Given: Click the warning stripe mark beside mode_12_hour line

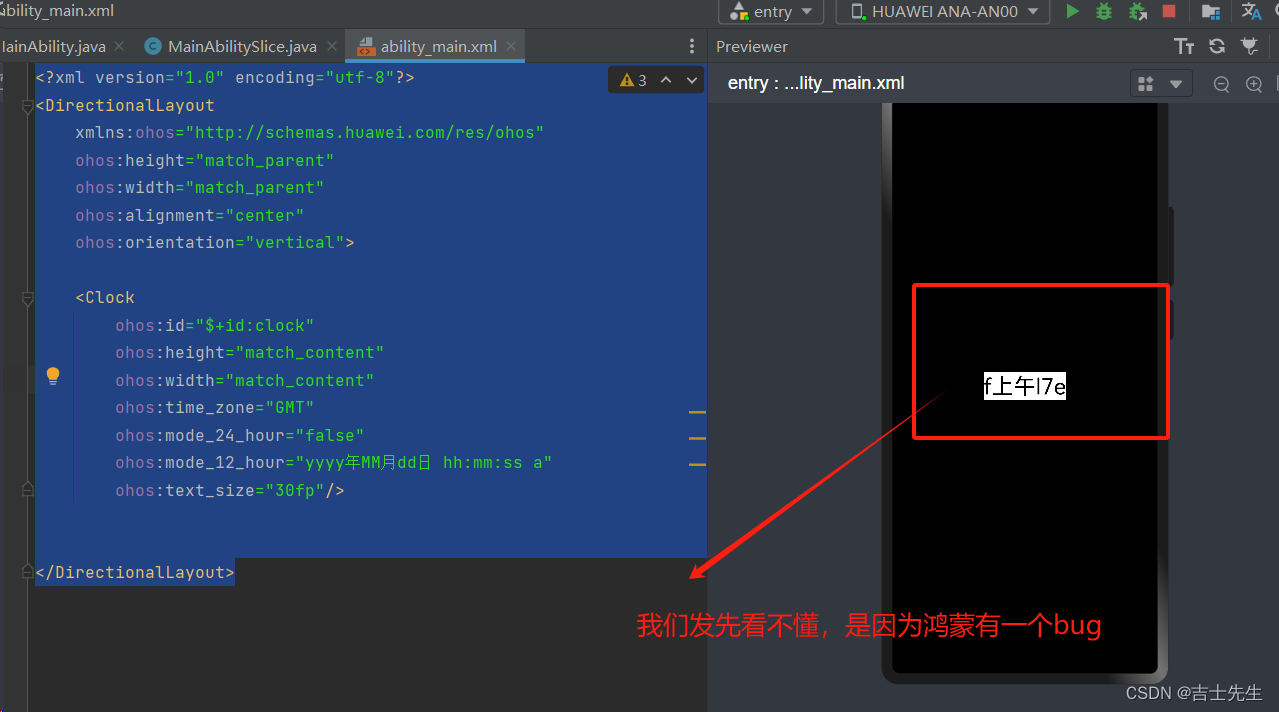Looking at the screenshot, I should tap(697, 464).
